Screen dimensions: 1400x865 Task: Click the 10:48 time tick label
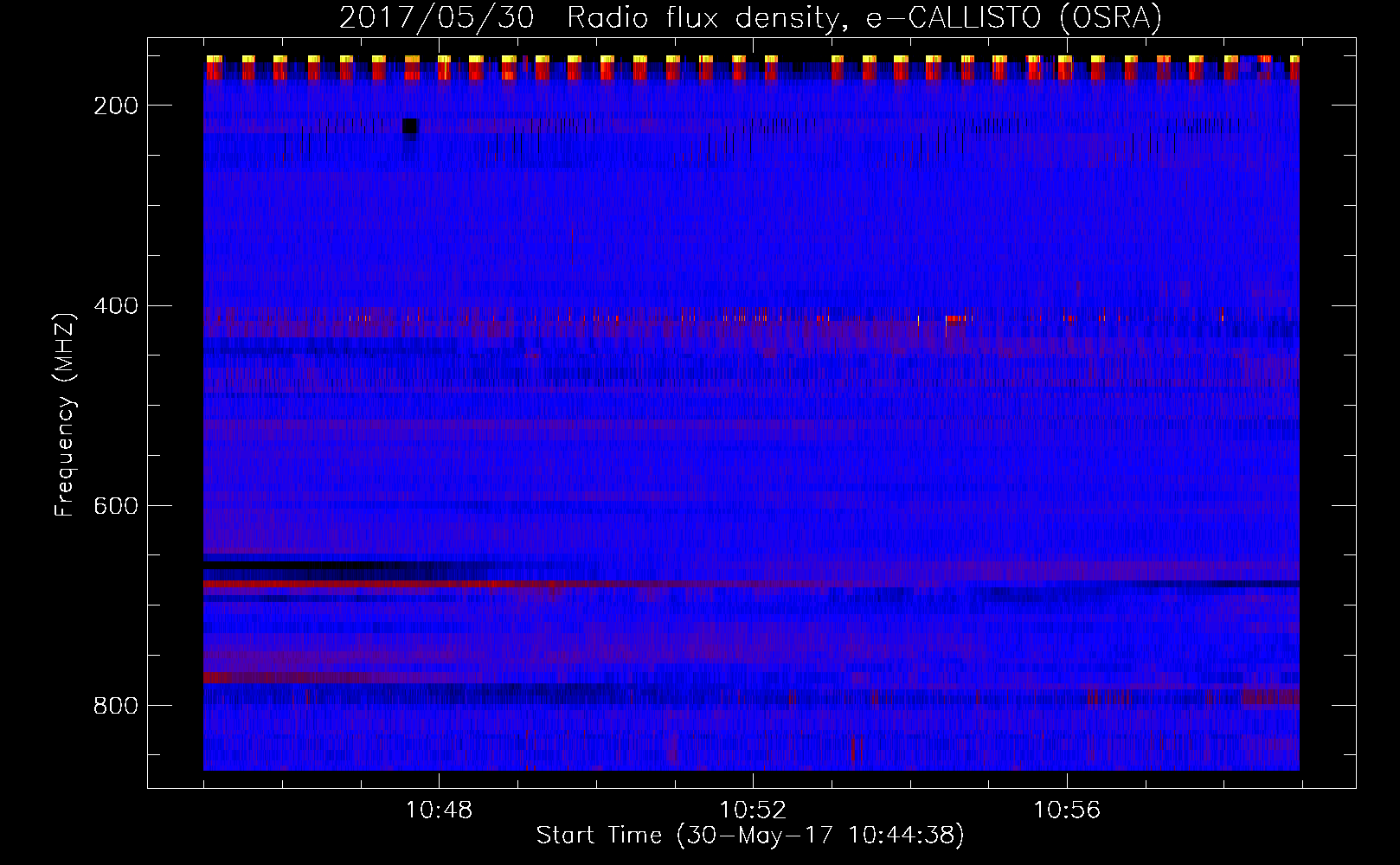(439, 810)
